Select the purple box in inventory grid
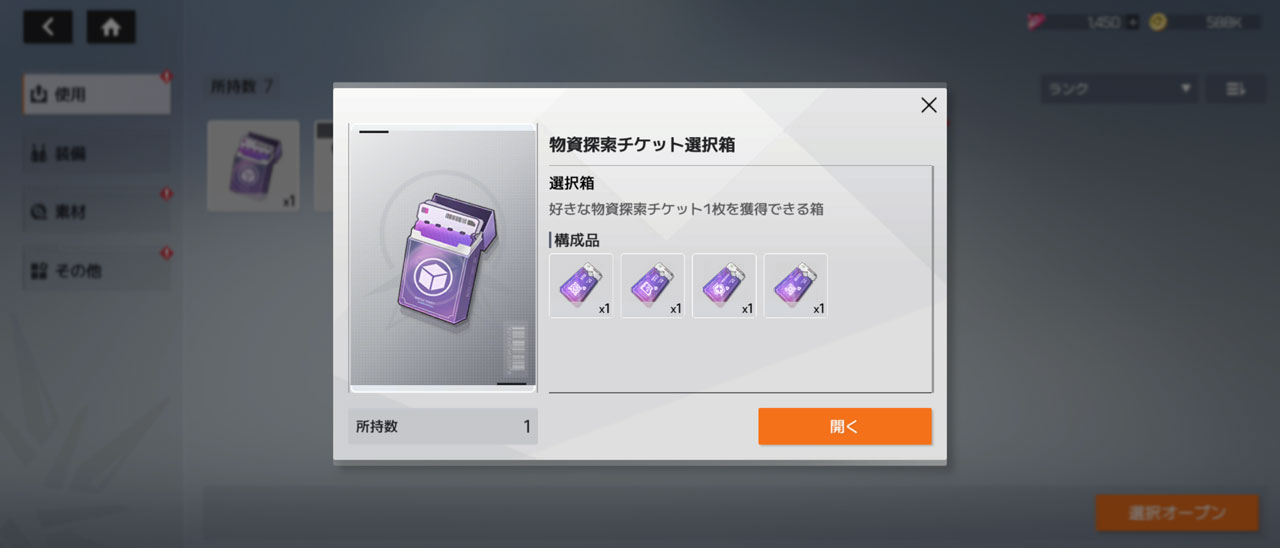1280x548 pixels. tap(253, 166)
